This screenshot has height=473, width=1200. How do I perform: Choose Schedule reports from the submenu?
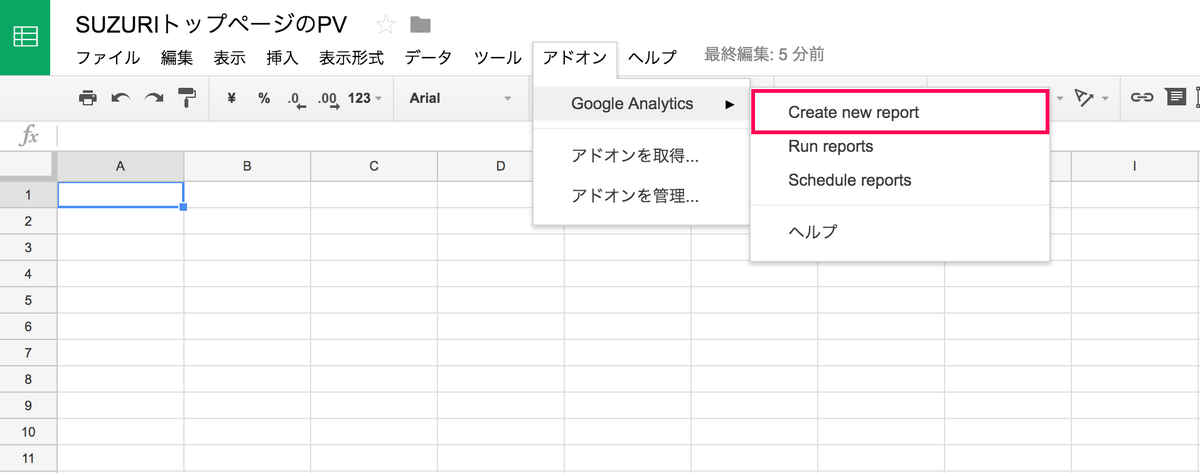click(x=849, y=181)
